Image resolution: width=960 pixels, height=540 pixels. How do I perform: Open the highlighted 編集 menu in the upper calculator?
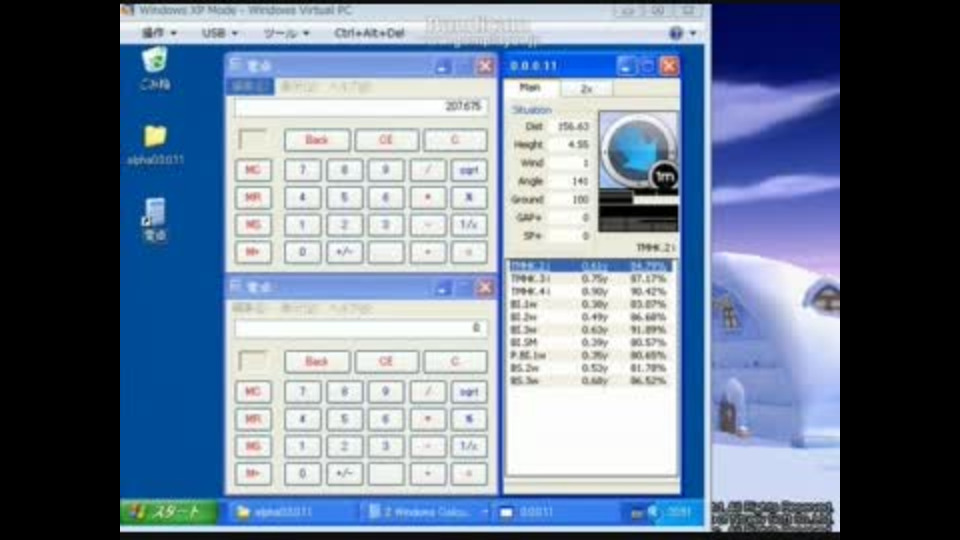(x=250, y=87)
